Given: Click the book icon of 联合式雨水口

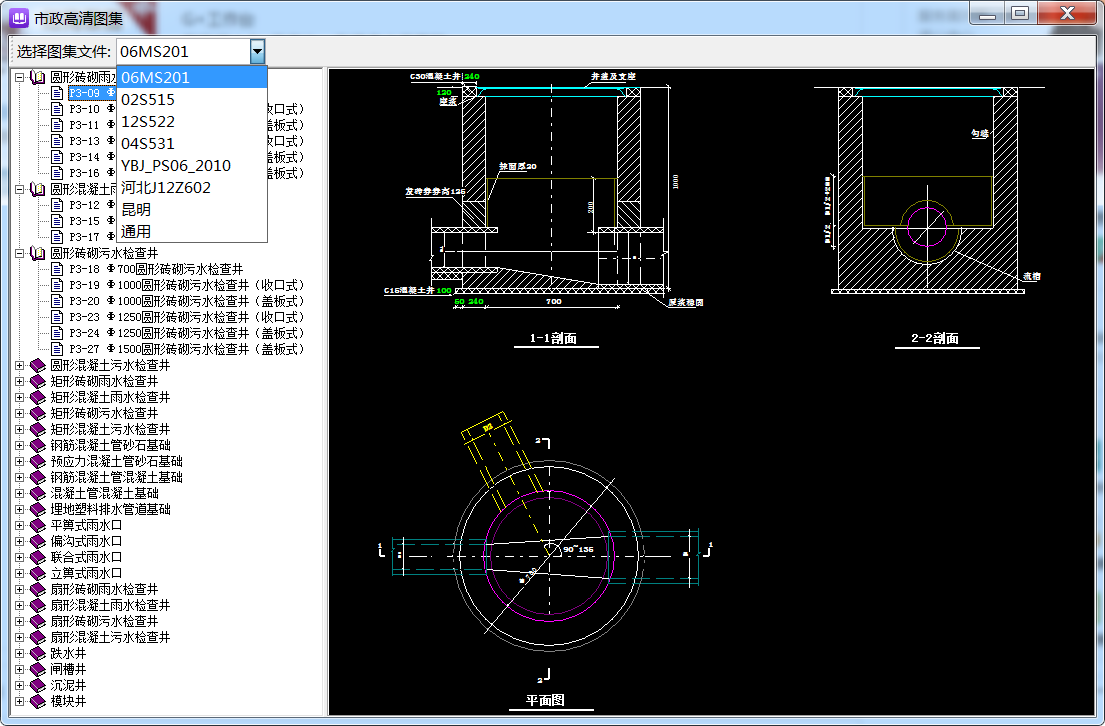Looking at the screenshot, I should pos(37,558).
